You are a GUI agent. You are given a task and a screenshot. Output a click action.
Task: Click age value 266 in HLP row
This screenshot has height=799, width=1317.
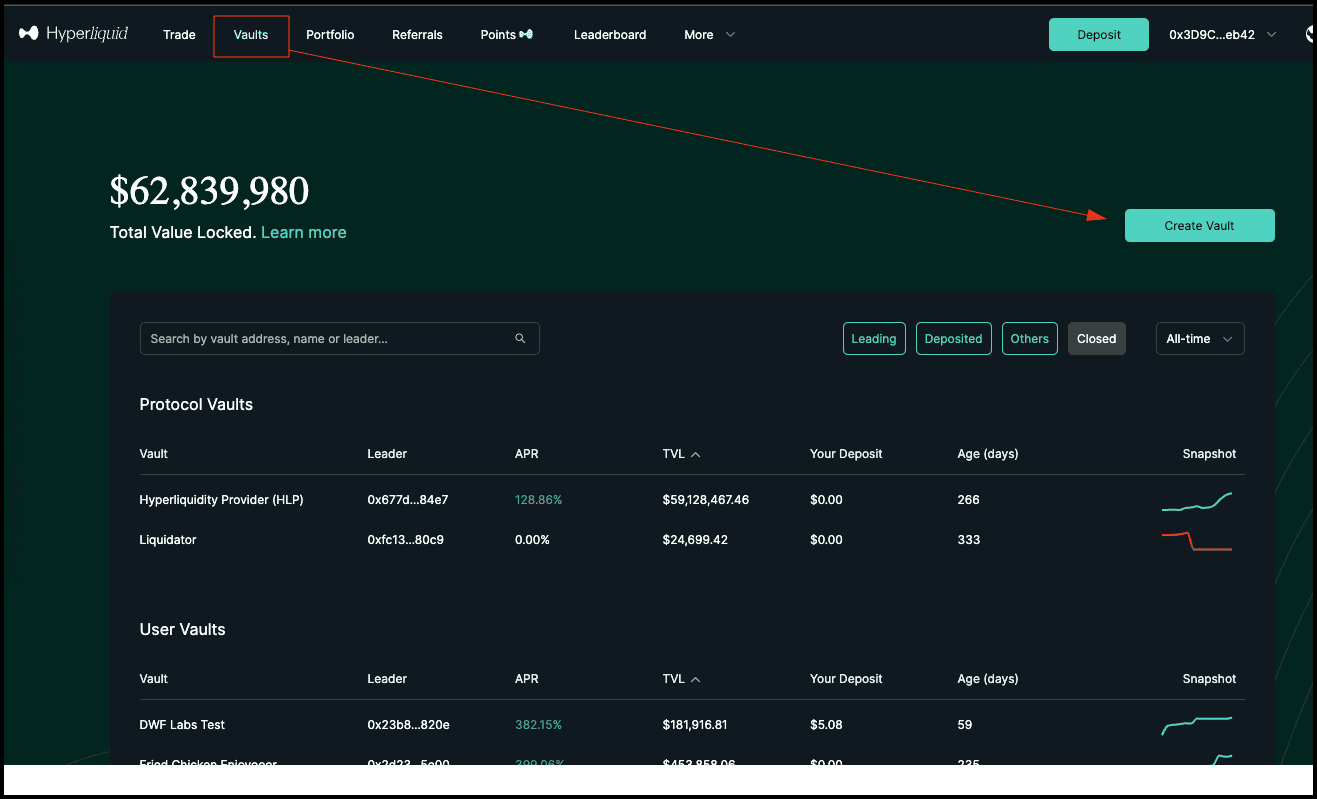coord(968,500)
